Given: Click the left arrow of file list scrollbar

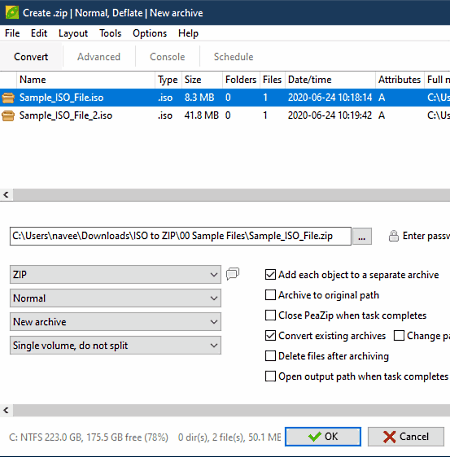Looking at the screenshot, I should (6, 195).
